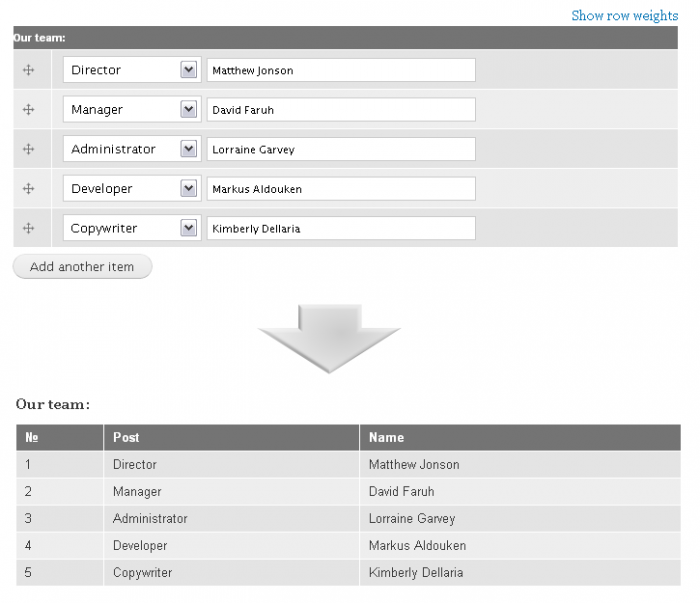The image size is (700, 603).
Task: Open the Director post dropdown
Action: tap(132, 70)
